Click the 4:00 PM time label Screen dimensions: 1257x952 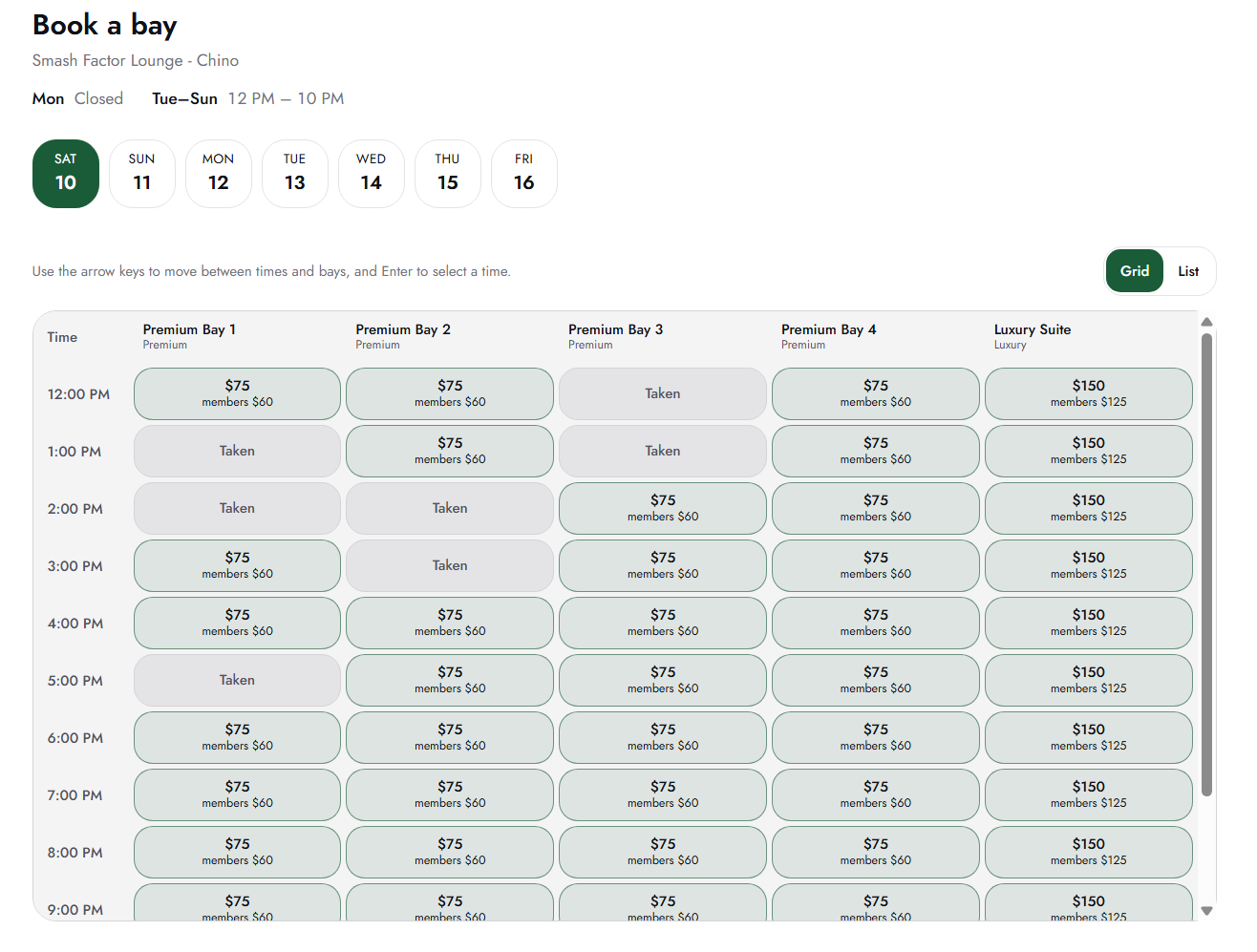tap(75, 624)
